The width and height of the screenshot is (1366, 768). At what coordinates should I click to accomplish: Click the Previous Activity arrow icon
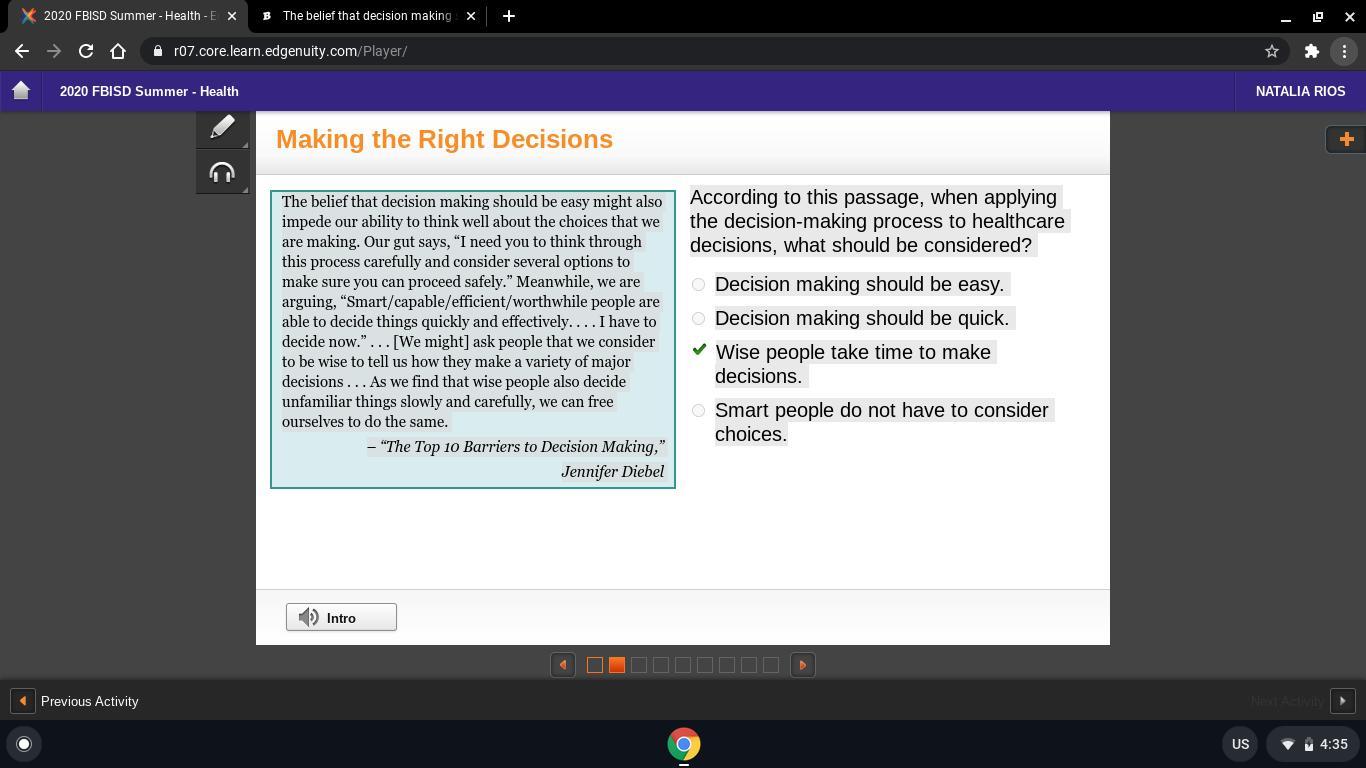[x=22, y=701]
